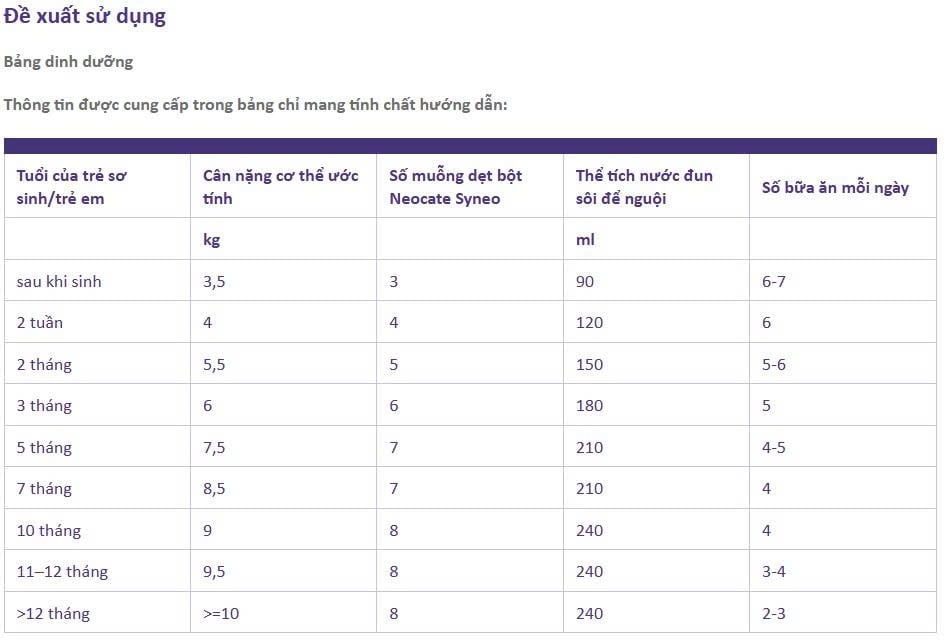Viewport: 945px width, 641px height.
Task: Click the 'kg' unit cell
Action: 211,240
